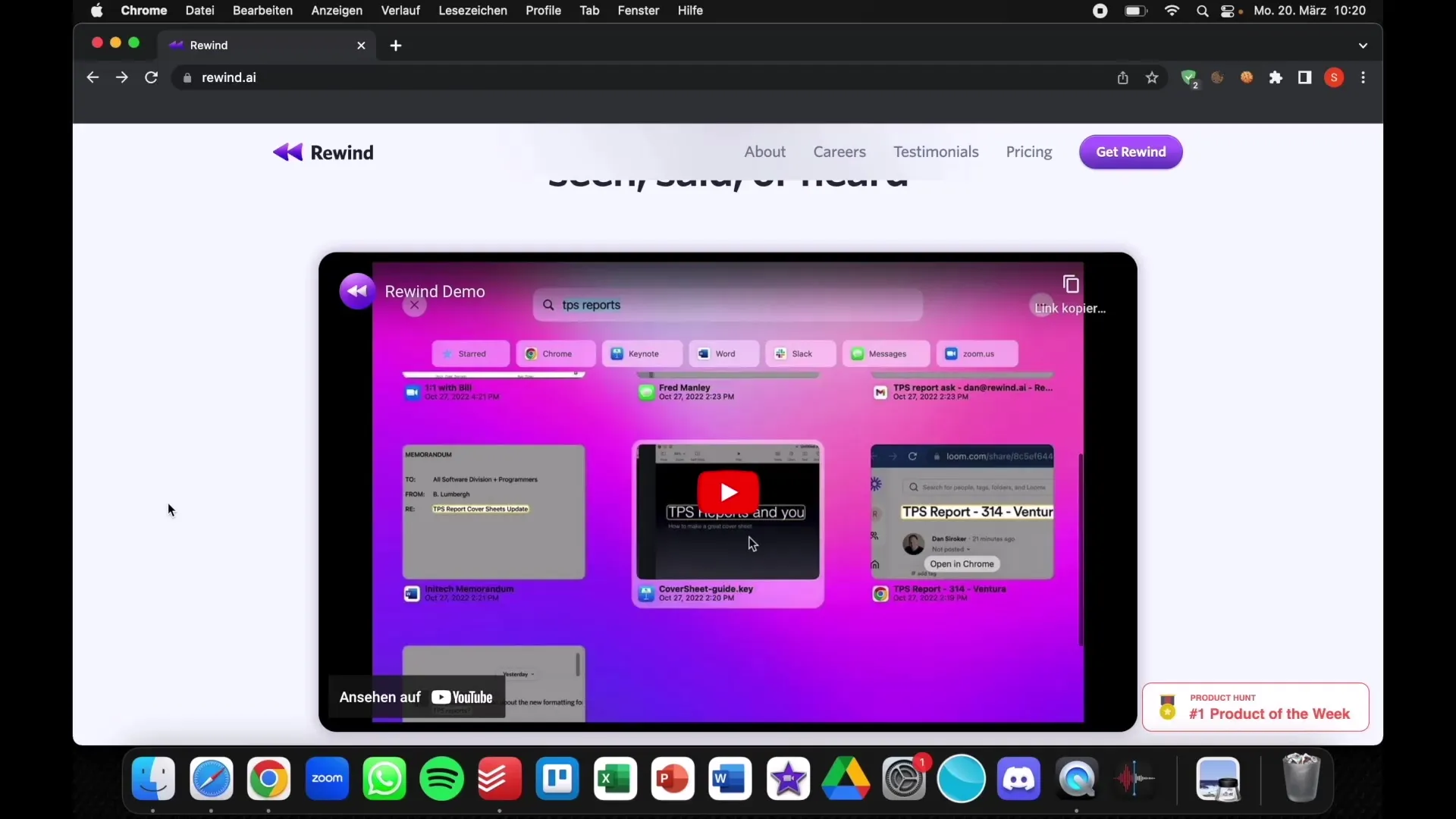Close the Rewind tab
The height and width of the screenshot is (819, 1456).
(x=361, y=45)
